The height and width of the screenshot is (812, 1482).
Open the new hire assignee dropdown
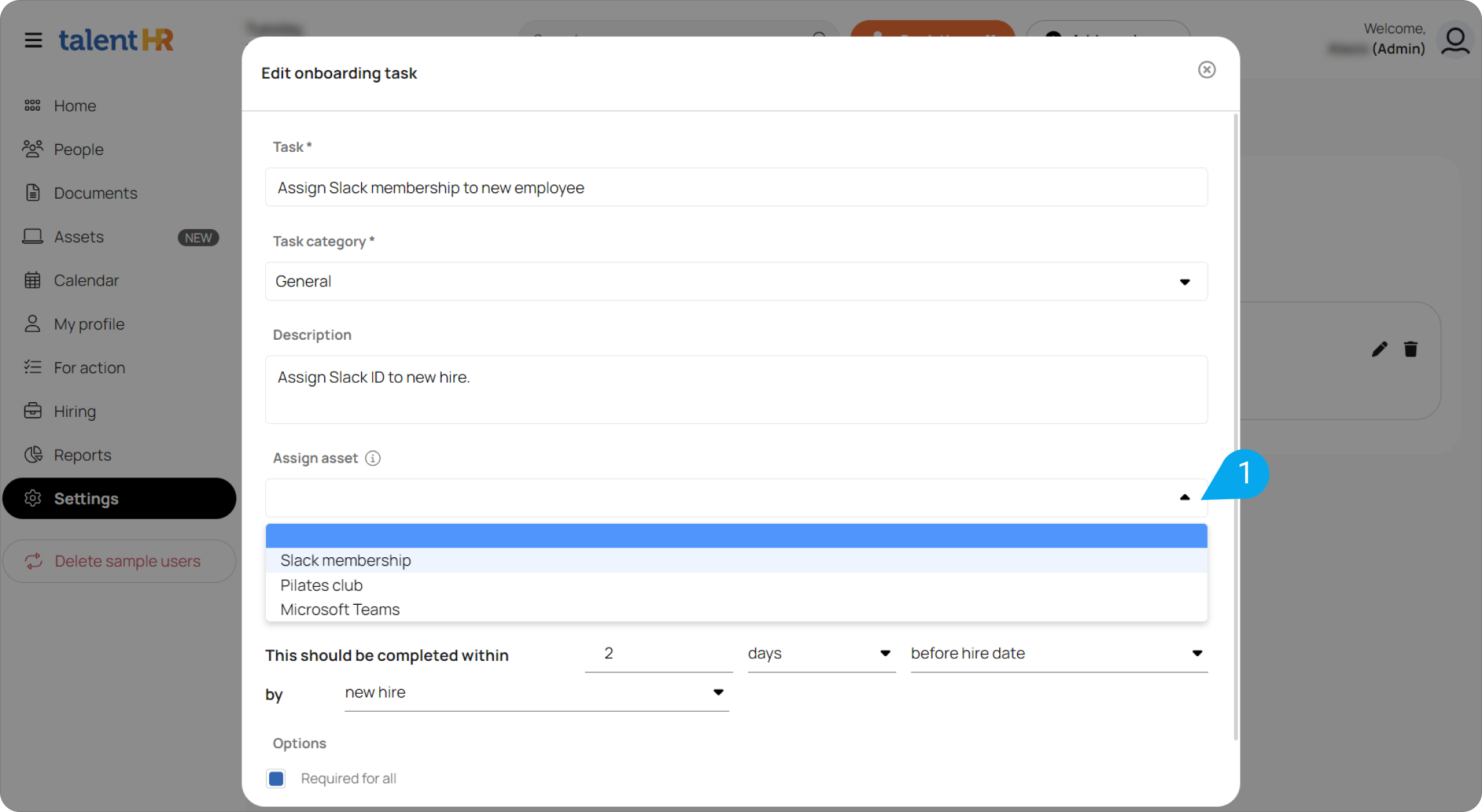537,693
